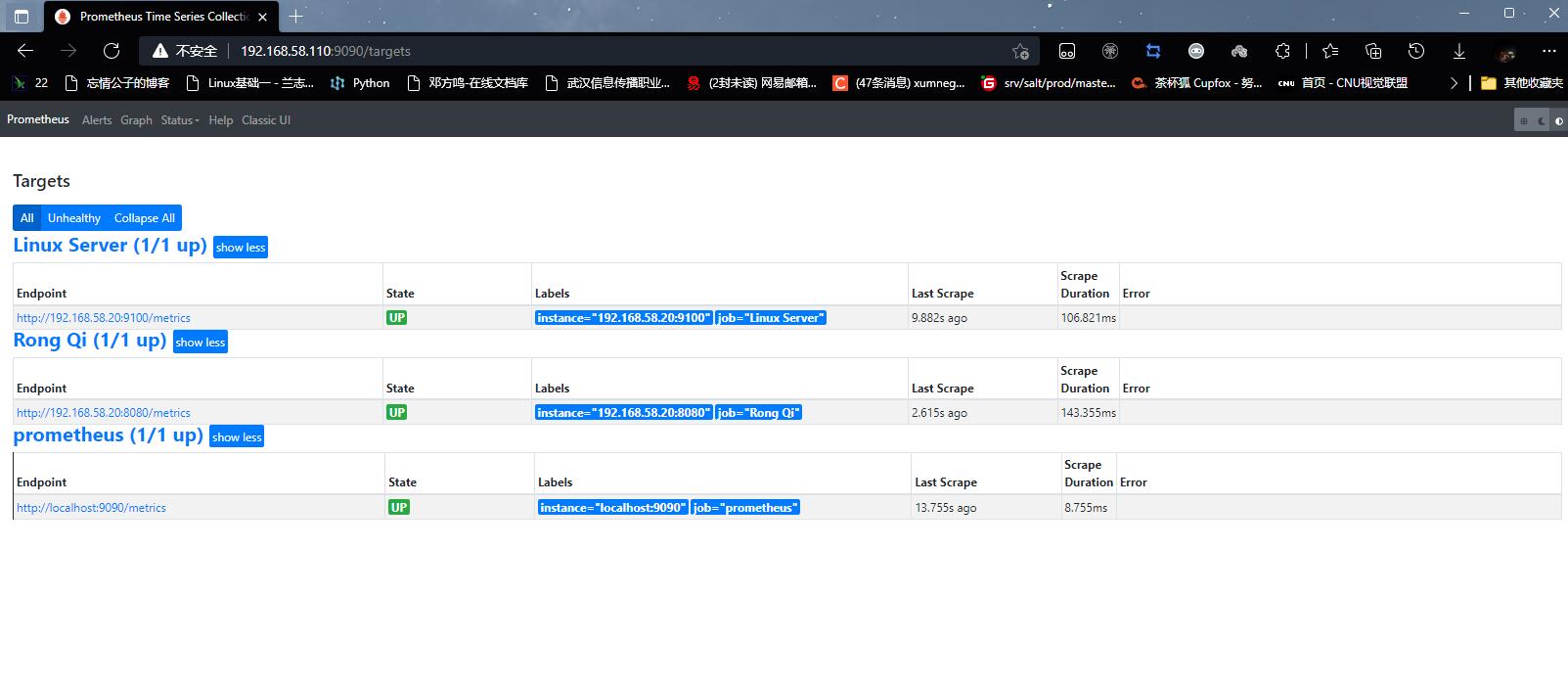This screenshot has height=687, width=1568.
Task: Collapse Linux Server group with show less
Action: click(241, 248)
